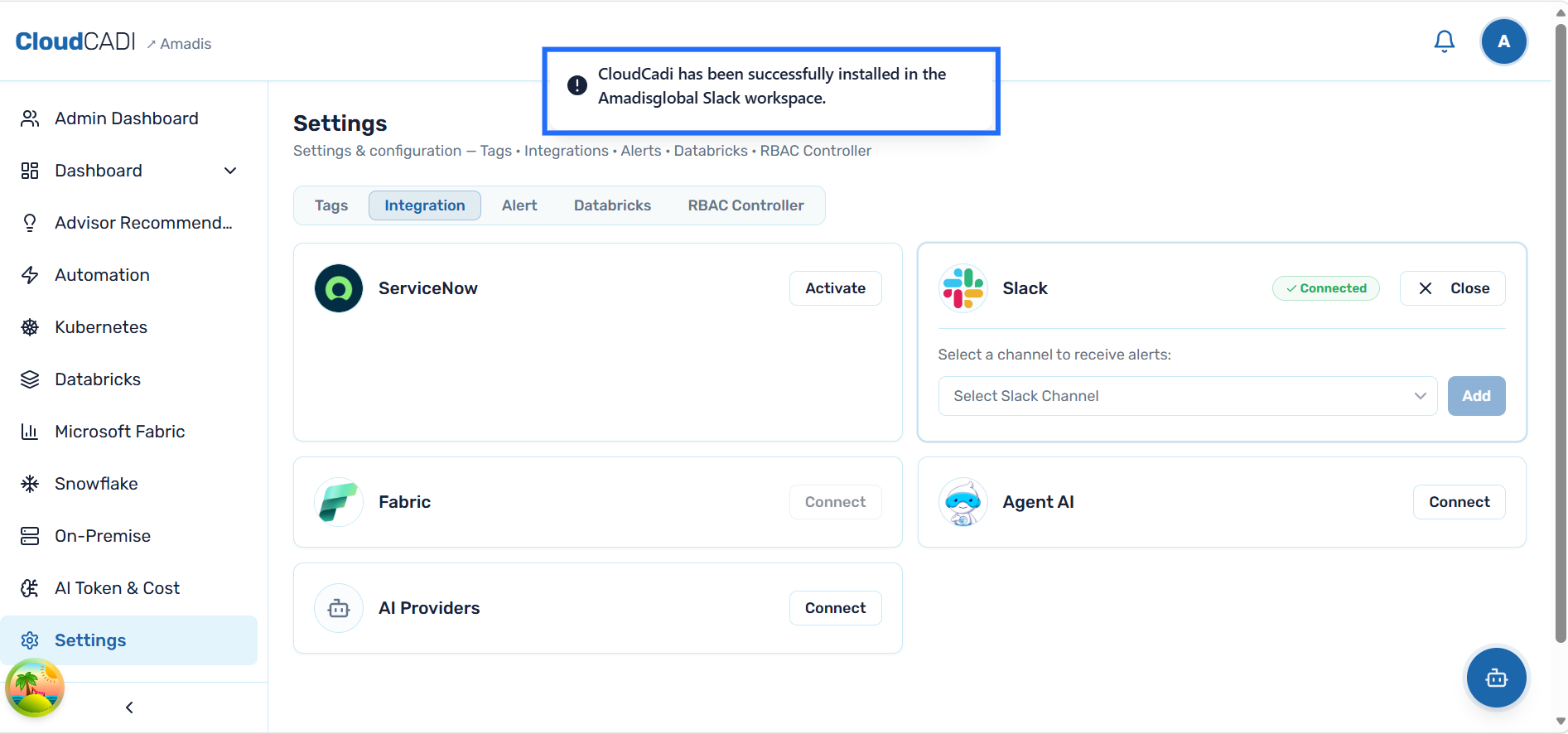Click the AI Providers bot icon
1568x734 pixels.
click(x=339, y=608)
